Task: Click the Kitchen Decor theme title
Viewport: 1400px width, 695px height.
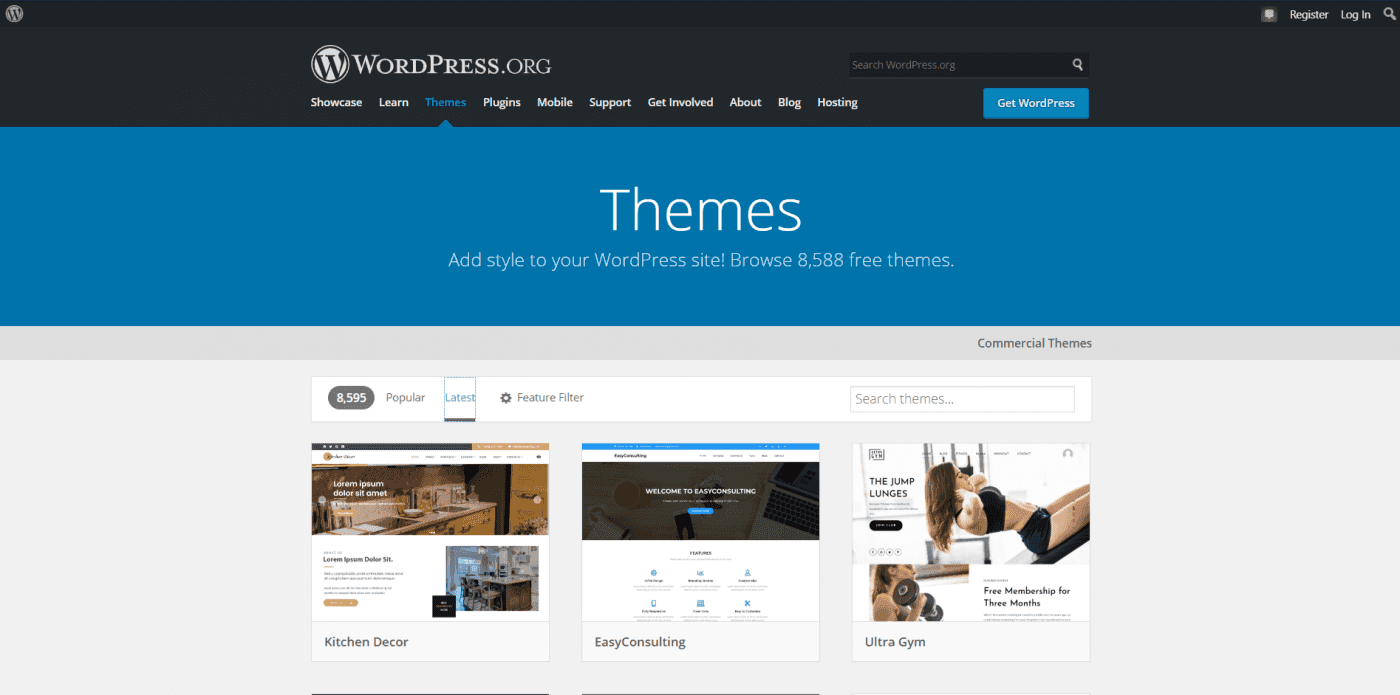Action: (366, 642)
